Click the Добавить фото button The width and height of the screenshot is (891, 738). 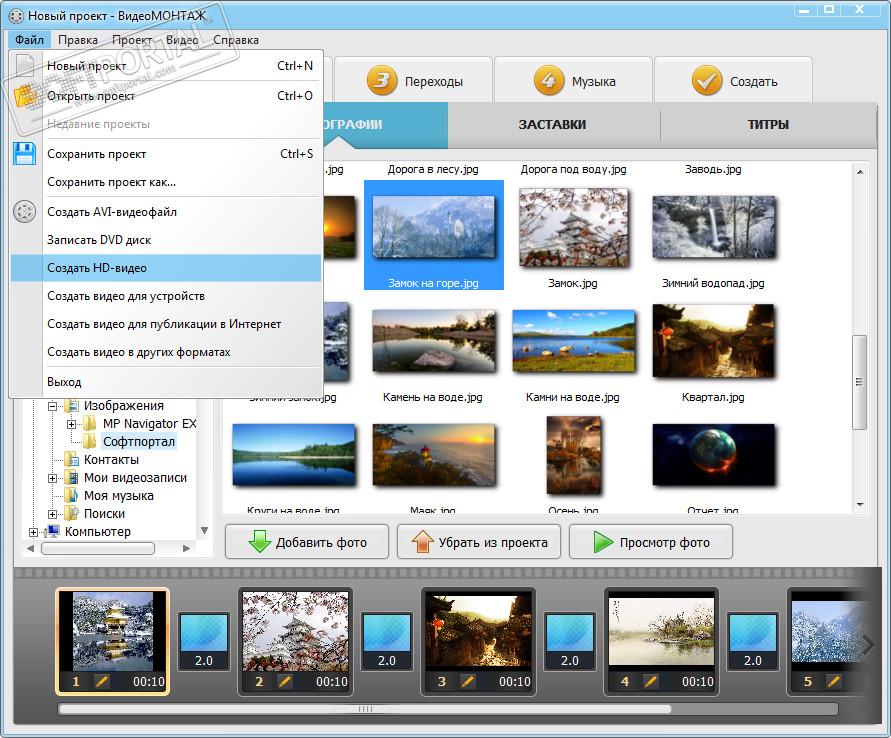point(307,542)
